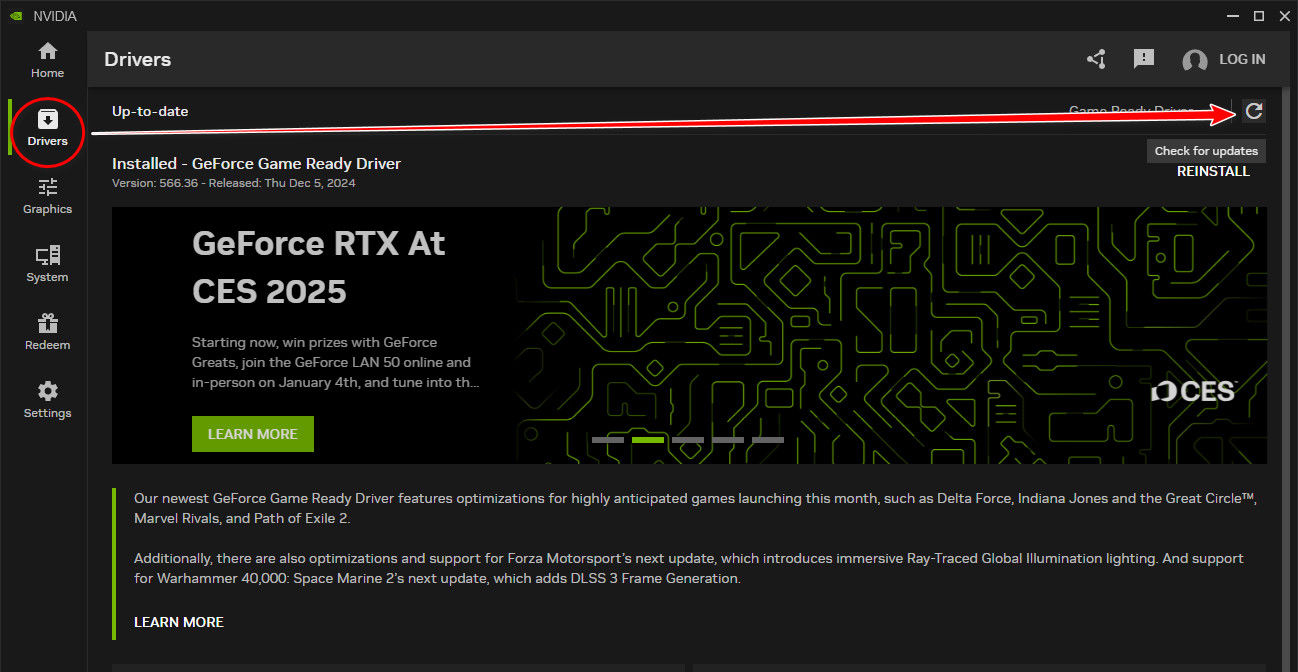Screen dimensions: 1298x672
Task: Check for updates with refresh icon
Action: (1253, 111)
